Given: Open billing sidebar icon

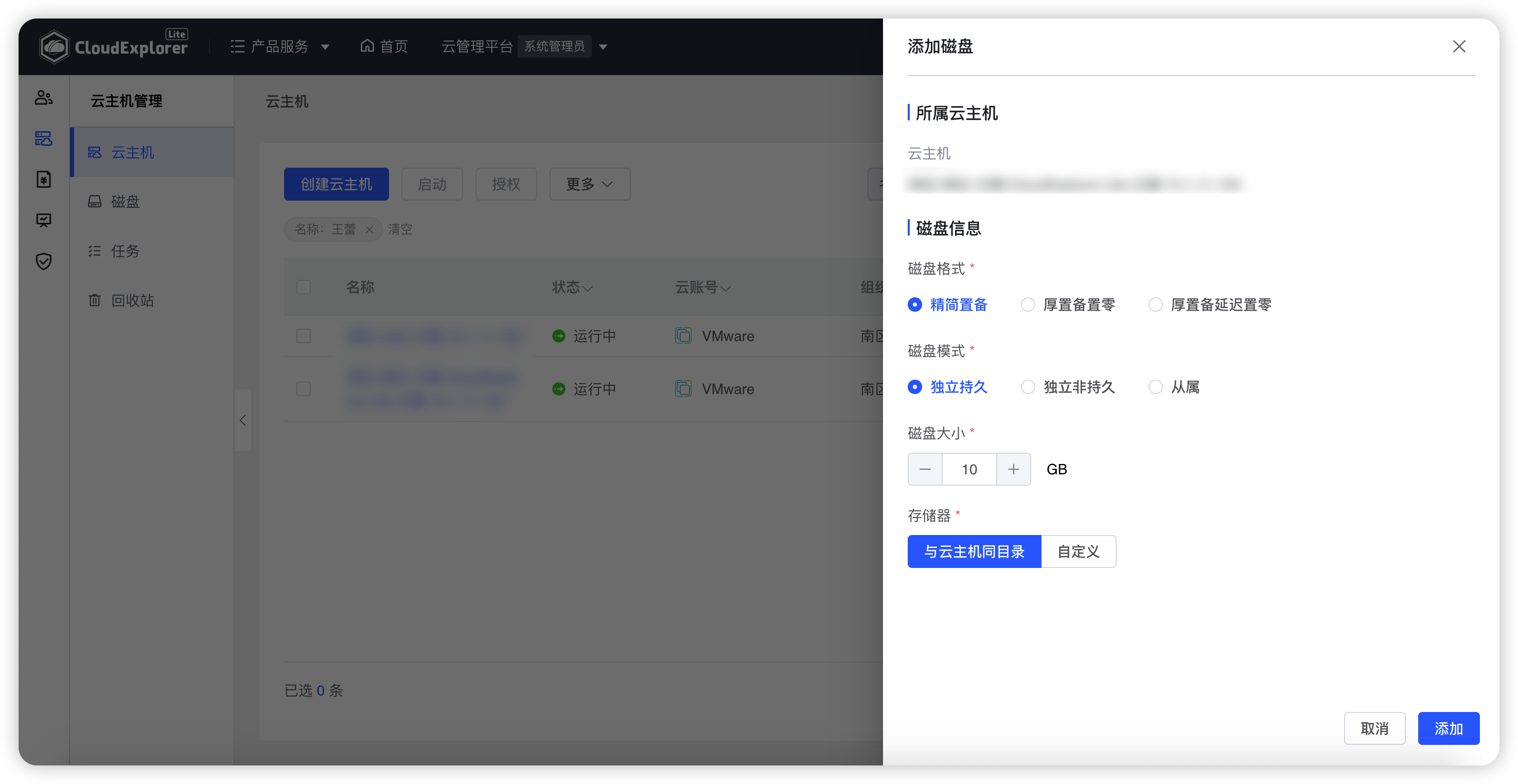Looking at the screenshot, I should point(44,179).
